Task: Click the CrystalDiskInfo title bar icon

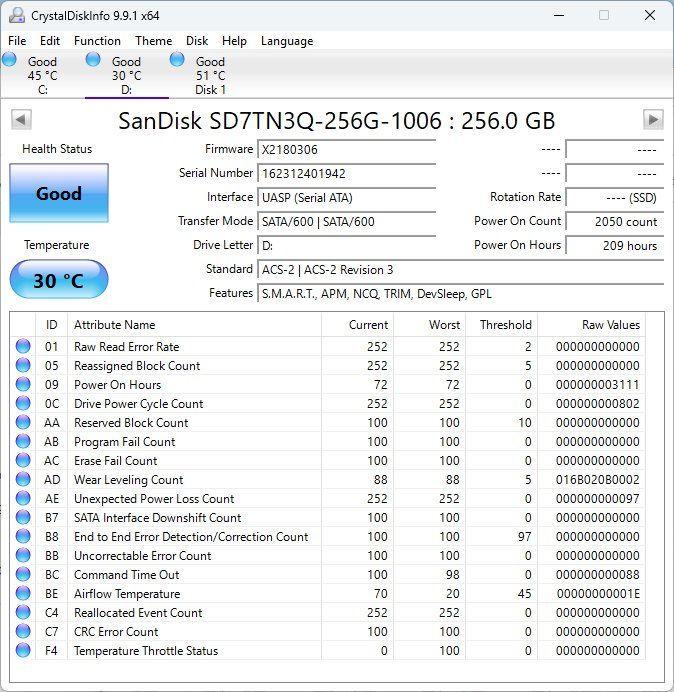Action: pos(17,15)
